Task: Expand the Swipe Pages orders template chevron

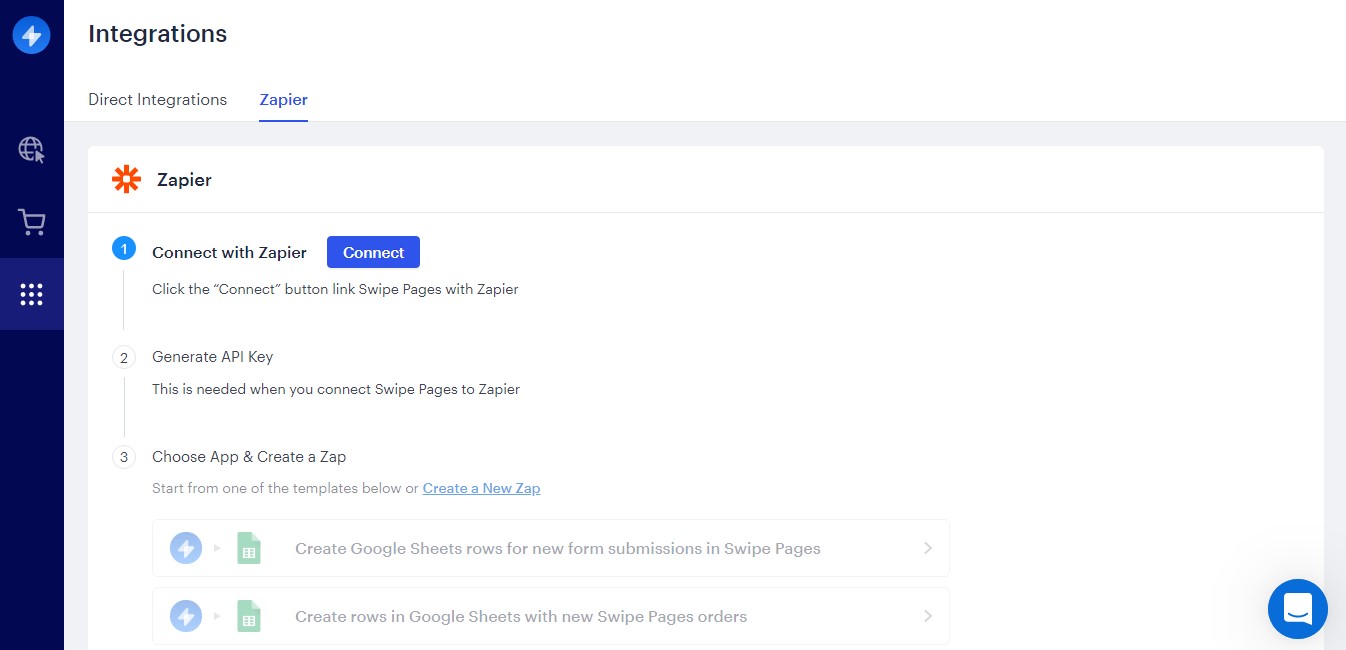Action: click(x=928, y=616)
